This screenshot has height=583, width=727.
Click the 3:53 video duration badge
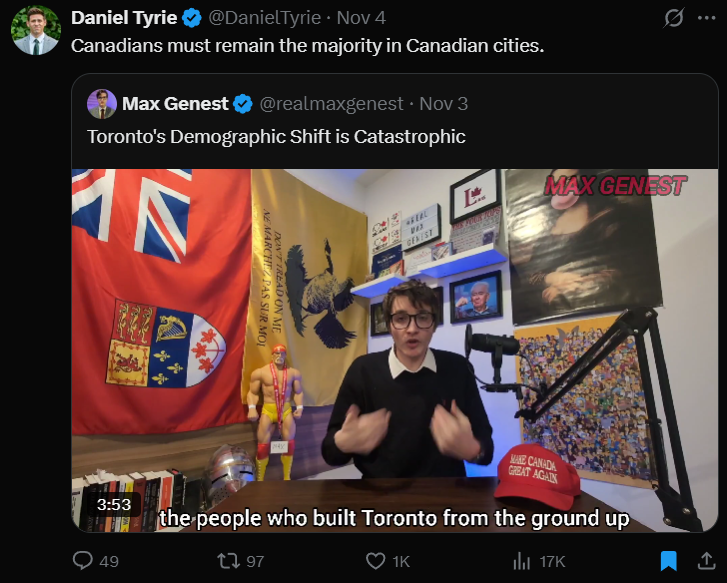point(114,504)
